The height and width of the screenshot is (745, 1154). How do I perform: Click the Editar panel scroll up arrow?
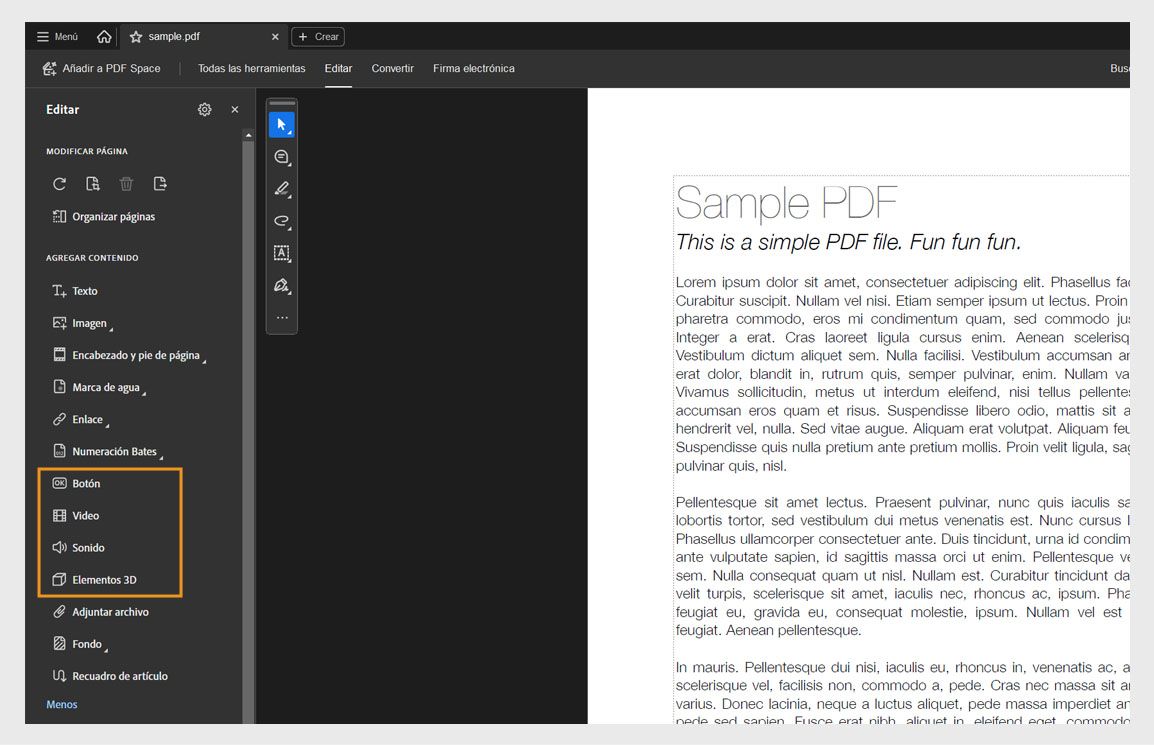[248, 135]
